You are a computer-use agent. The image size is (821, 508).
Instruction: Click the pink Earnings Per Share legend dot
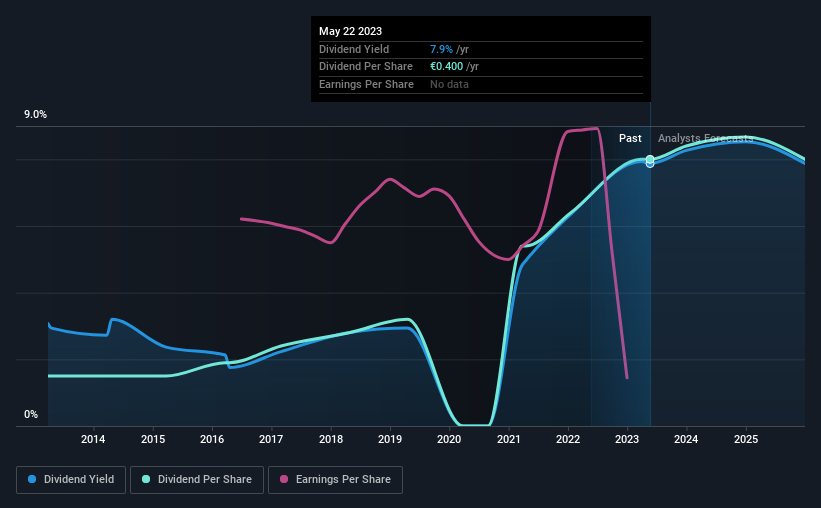point(284,479)
